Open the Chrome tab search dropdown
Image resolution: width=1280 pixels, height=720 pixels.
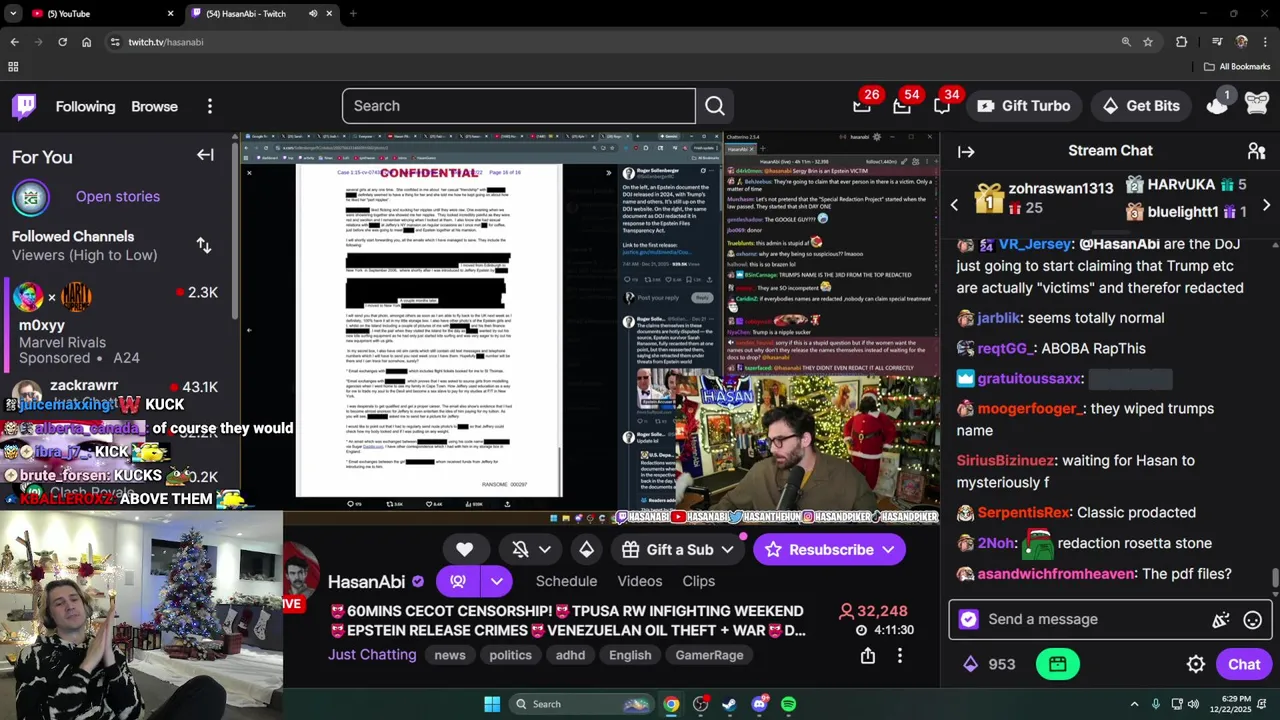coord(14,14)
